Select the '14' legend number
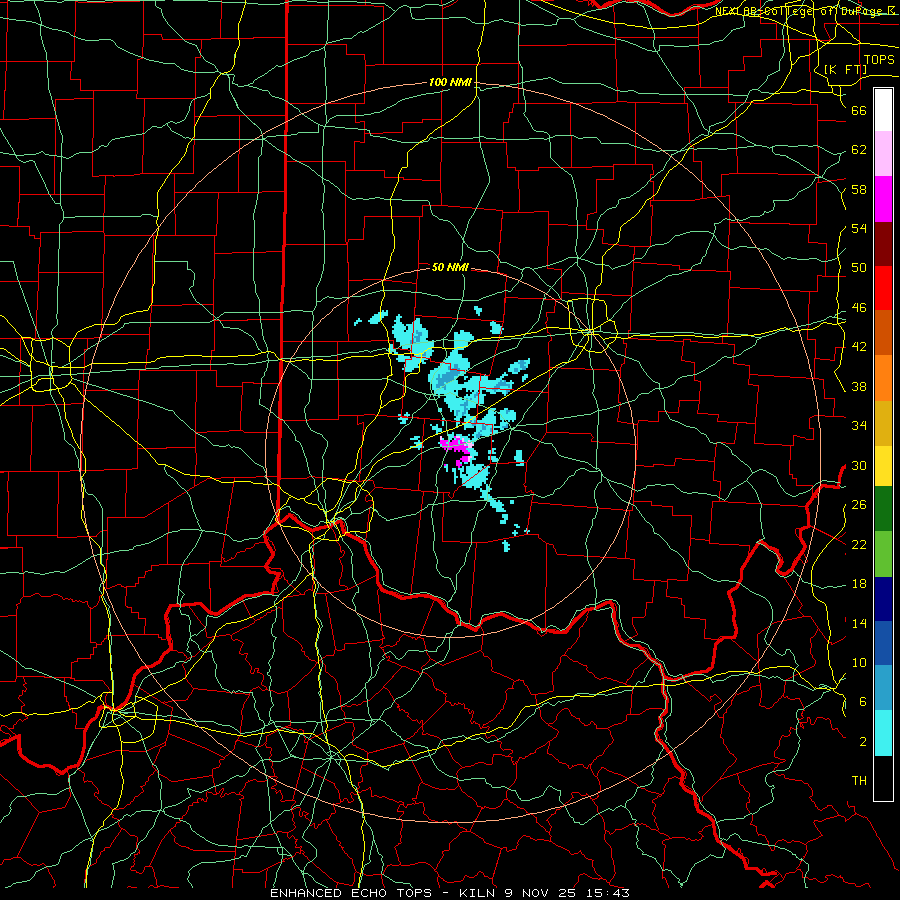The width and height of the screenshot is (900, 900). [x=859, y=623]
